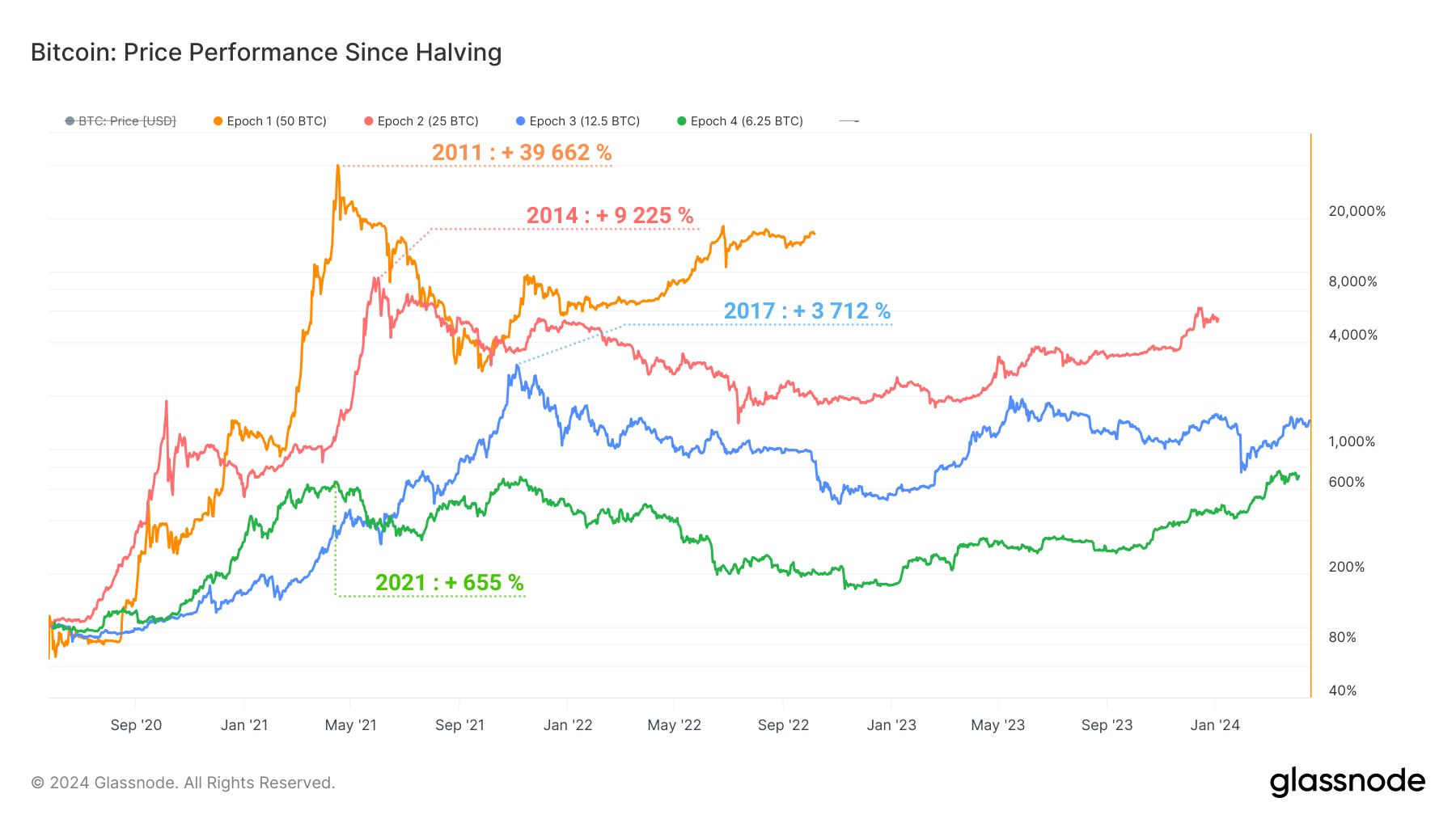Viewport: 1456px width, 819px height.
Task: Click the 2011 : + 39 662 % annotation
Action: (522, 152)
